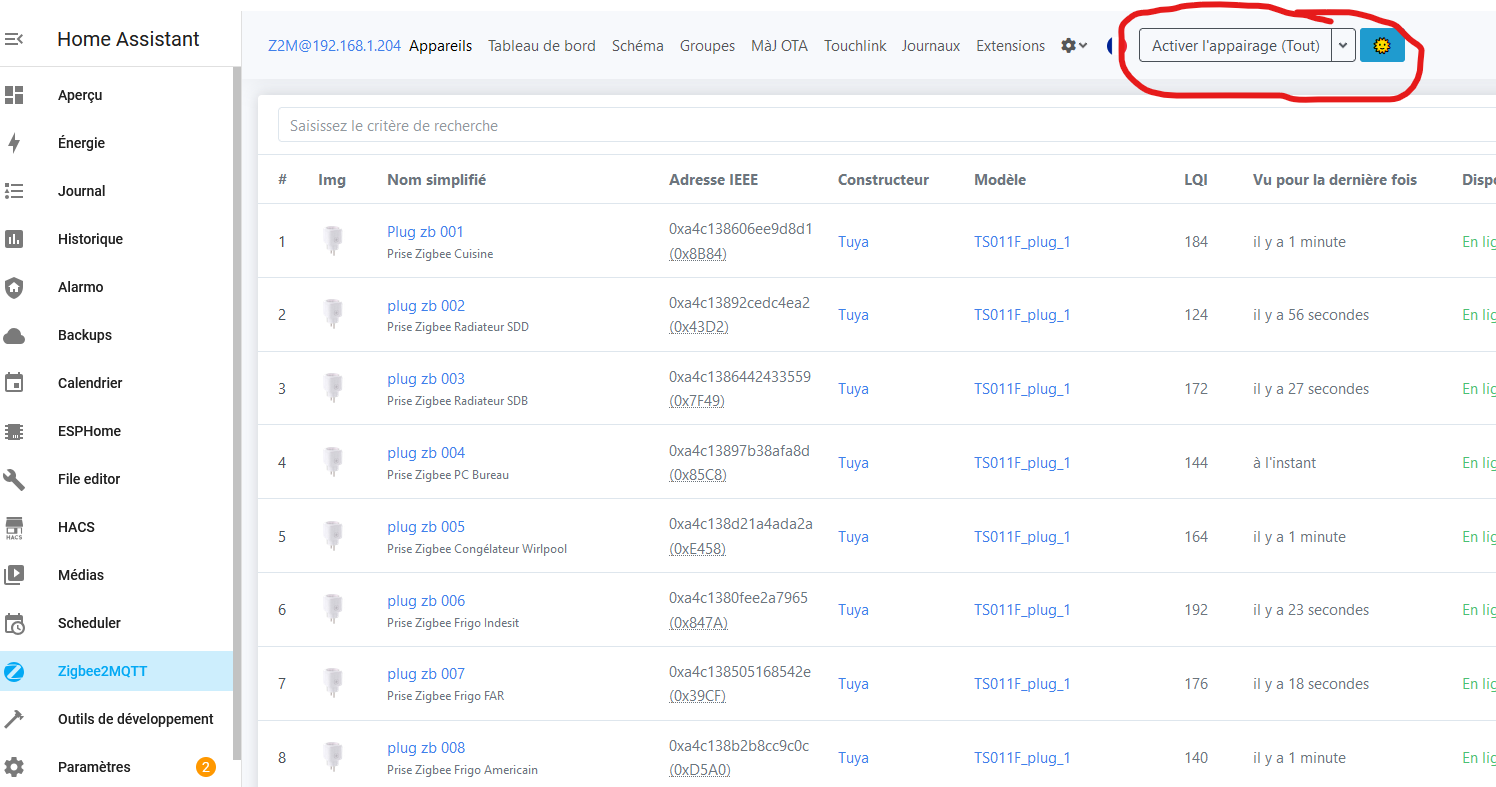Open the Touchlink tab
The image size is (1496, 787).
855,46
